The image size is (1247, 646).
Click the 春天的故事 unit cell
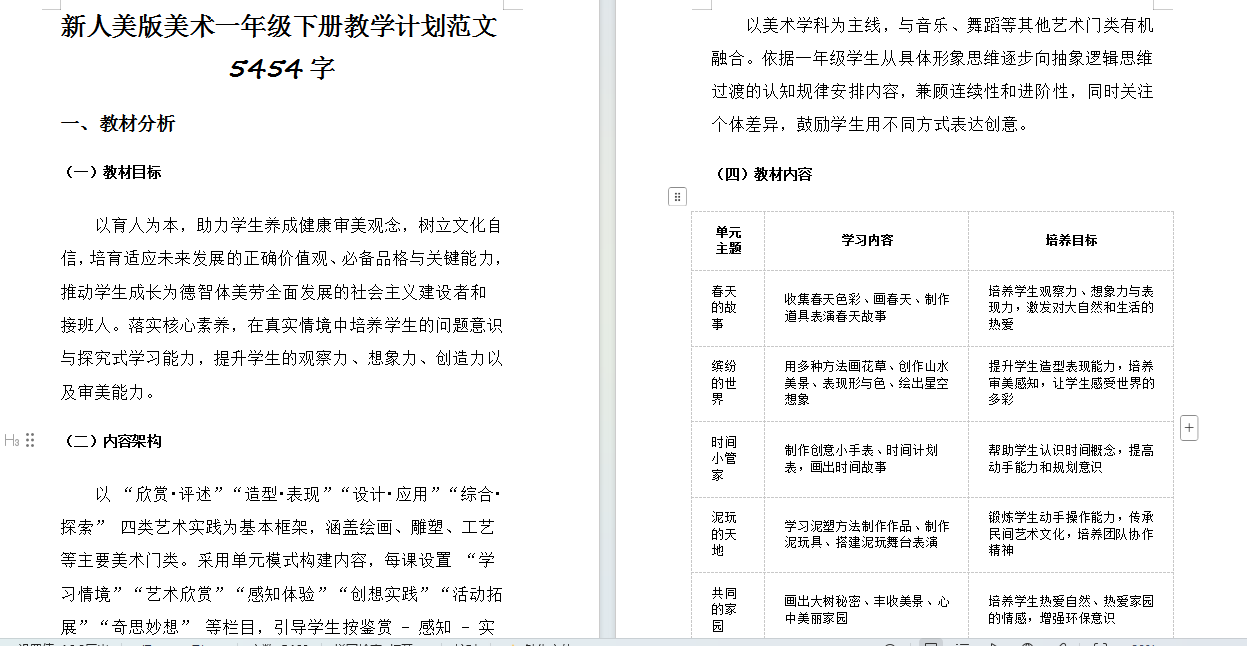click(x=725, y=307)
